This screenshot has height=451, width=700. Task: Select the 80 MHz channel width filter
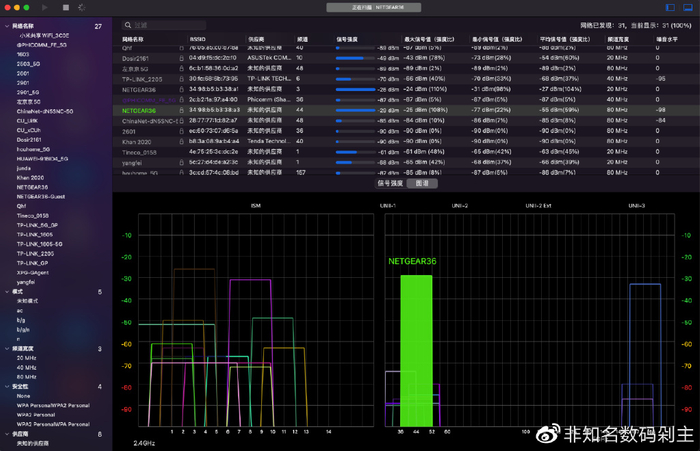tap(26, 377)
